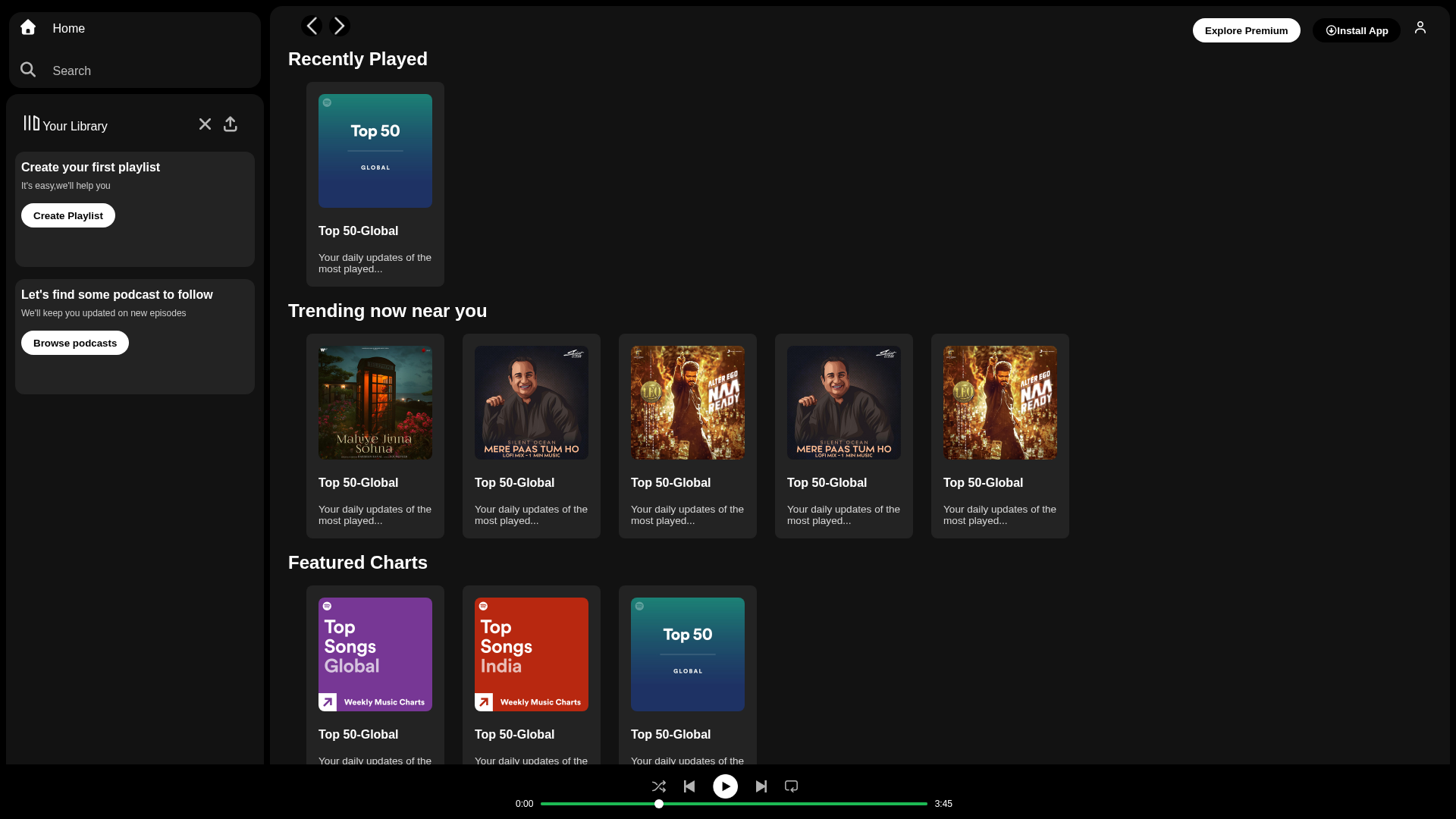
Task: Open Maiiye Jinna Sohna album cover
Action: (x=375, y=403)
